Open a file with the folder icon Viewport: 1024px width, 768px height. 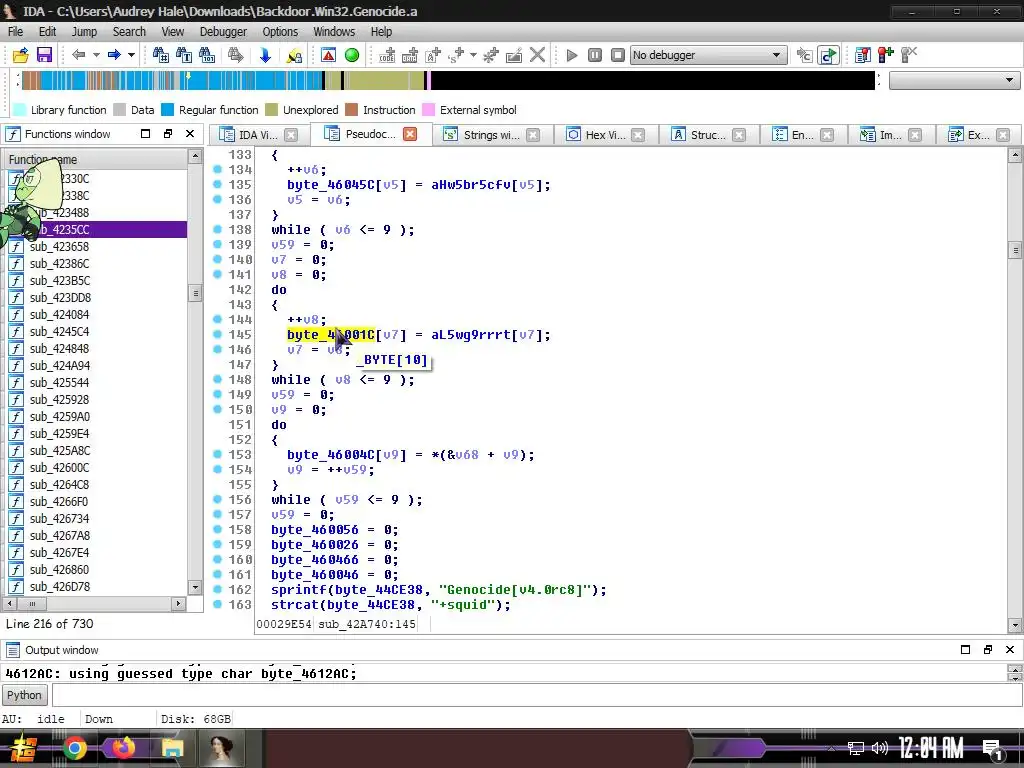point(21,55)
